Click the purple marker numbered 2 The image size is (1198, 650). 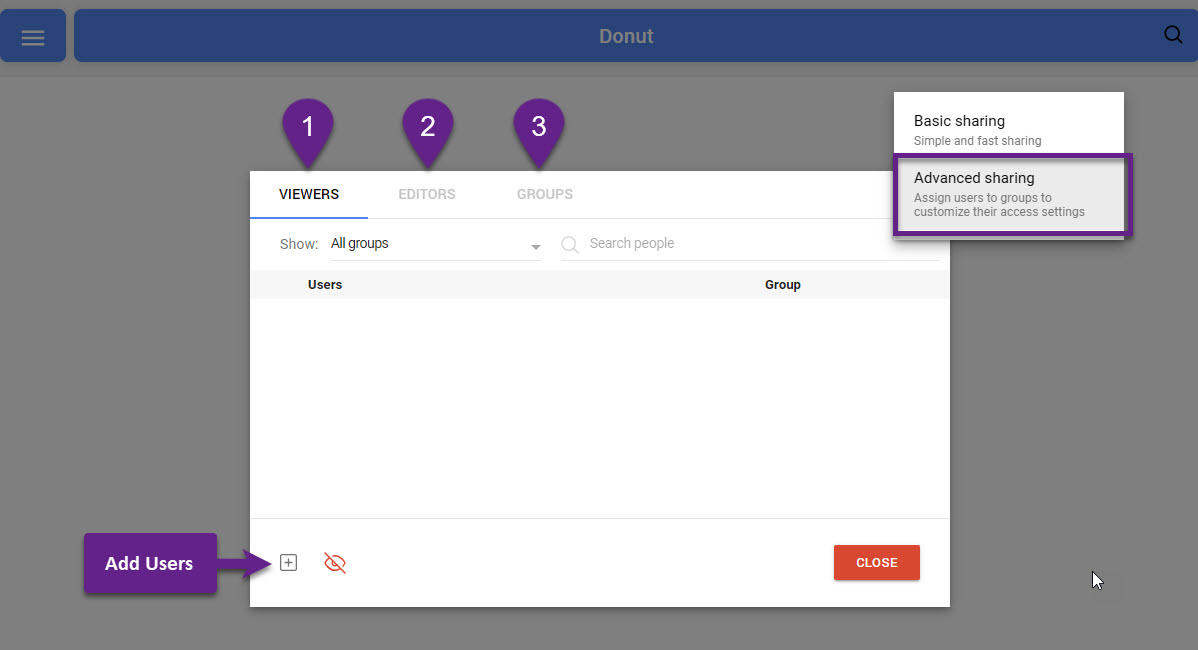point(427,129)
